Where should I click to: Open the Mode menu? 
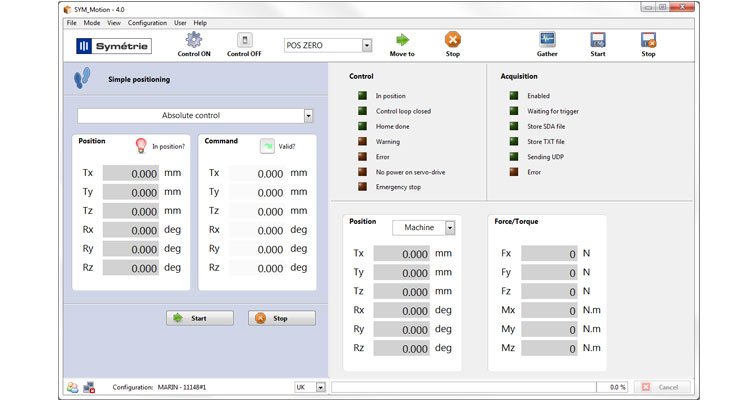click(x=92, y=22)
